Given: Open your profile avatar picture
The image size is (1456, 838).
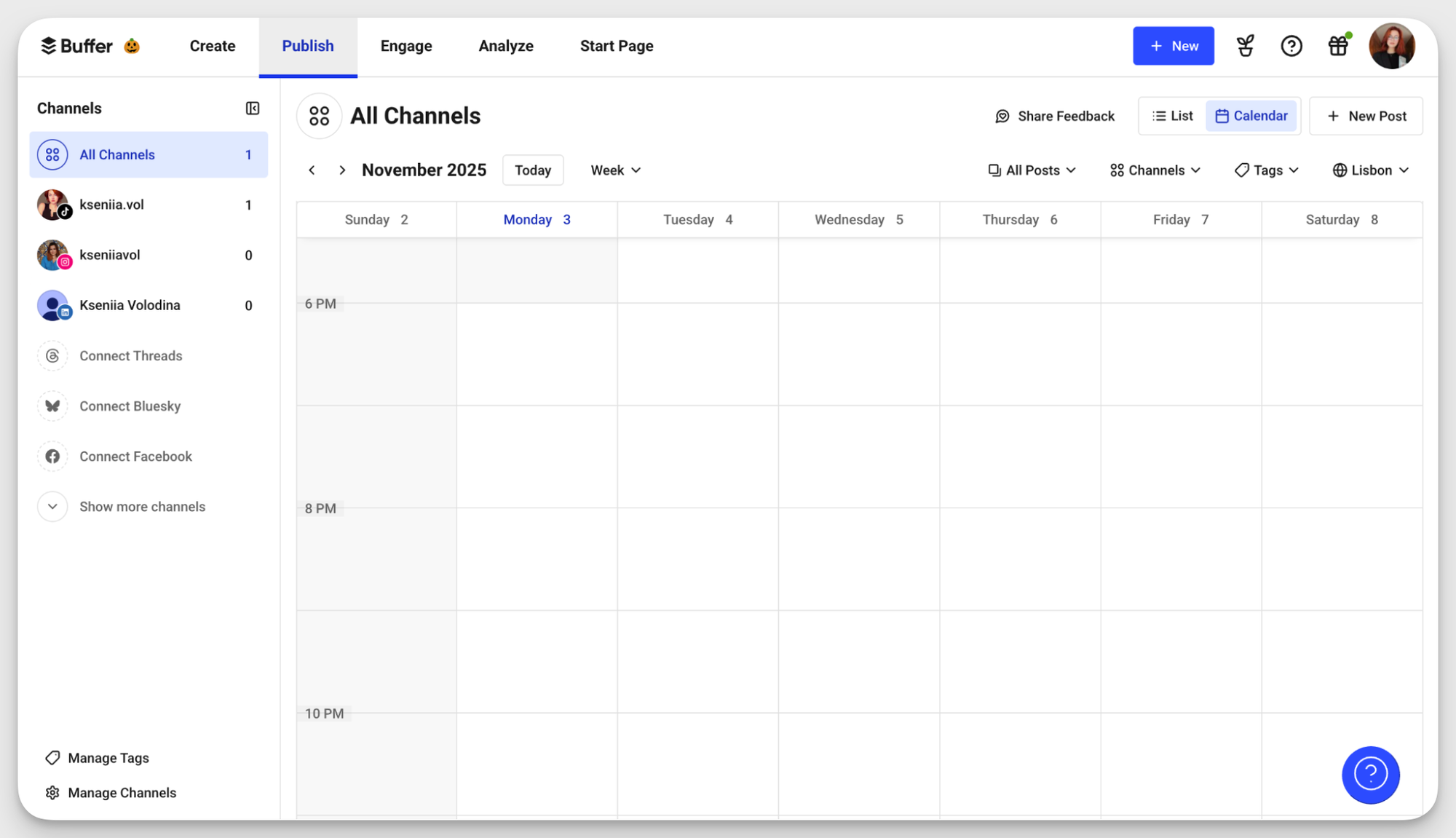Looking at the screenshot, I should 1392,45.
